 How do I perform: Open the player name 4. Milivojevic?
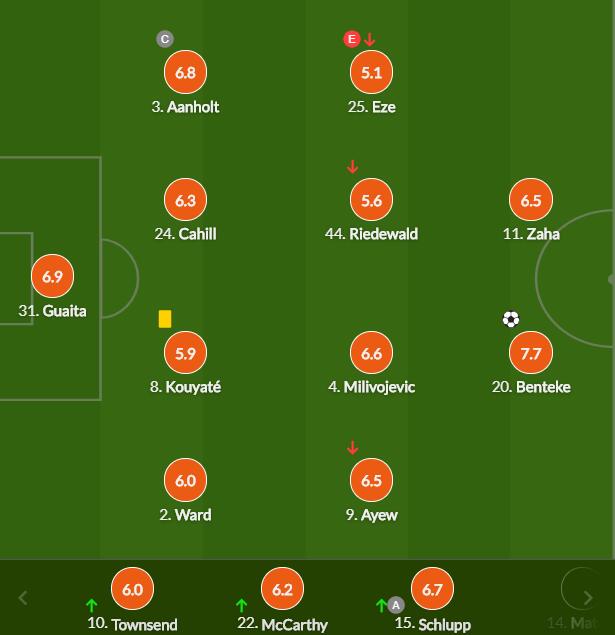tap(372, 387)
